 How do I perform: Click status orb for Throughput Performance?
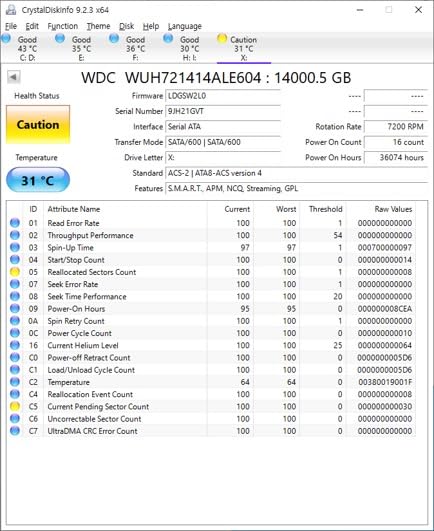tap(15, 235)
